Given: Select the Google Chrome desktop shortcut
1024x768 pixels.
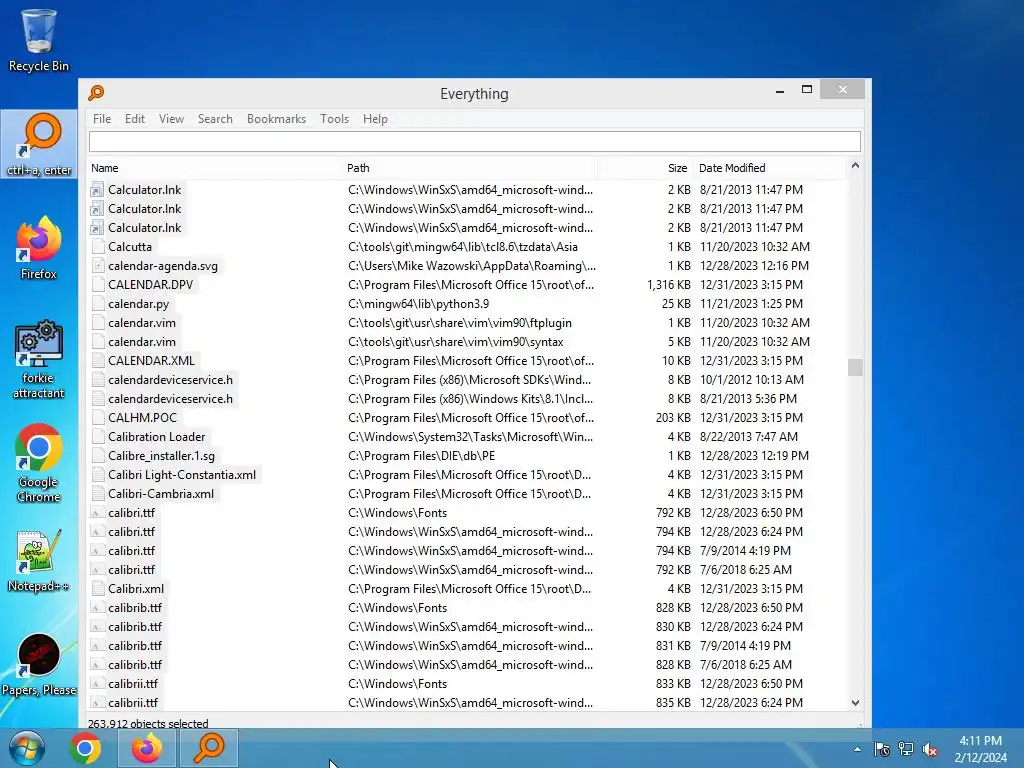Looking at the screenshot, I should click(39, 463).
